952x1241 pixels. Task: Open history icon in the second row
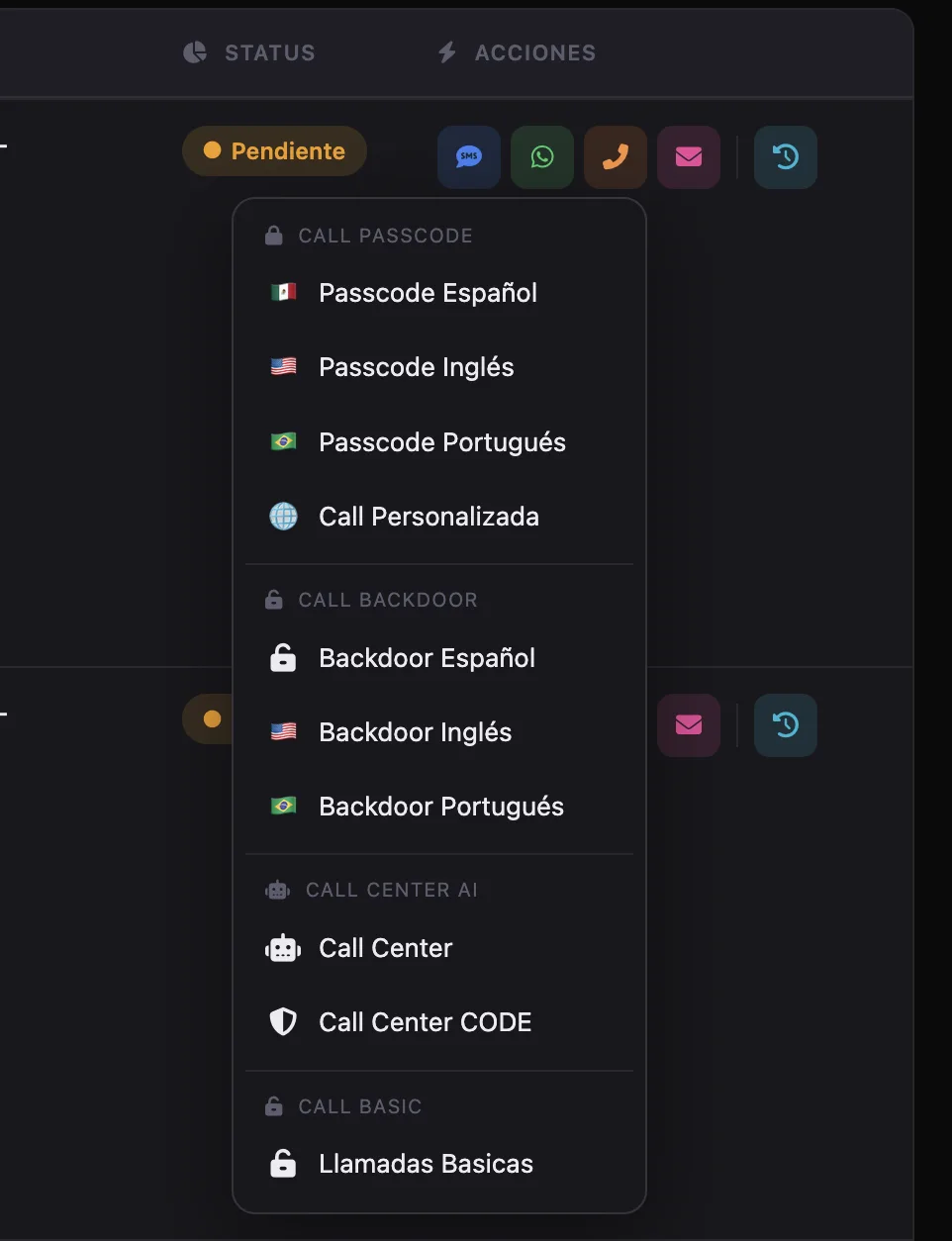click(x=786, y=724)
